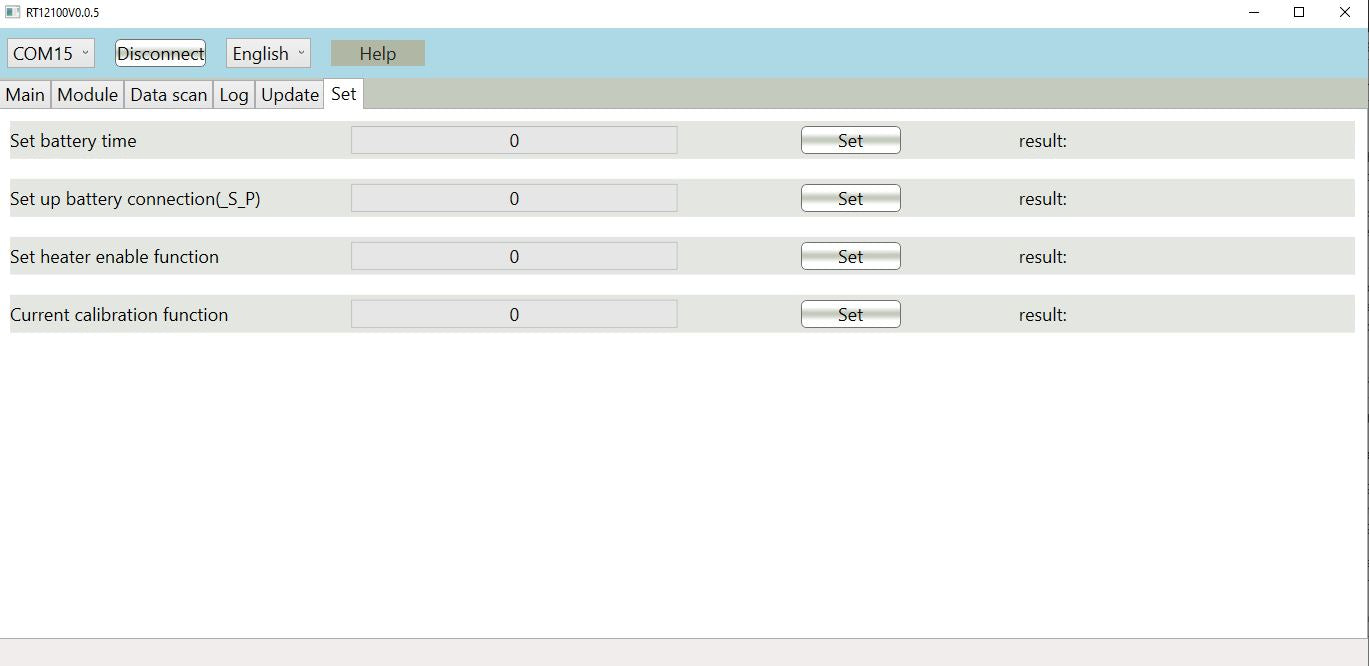Focus the Set battery time value field

[514, 141]
